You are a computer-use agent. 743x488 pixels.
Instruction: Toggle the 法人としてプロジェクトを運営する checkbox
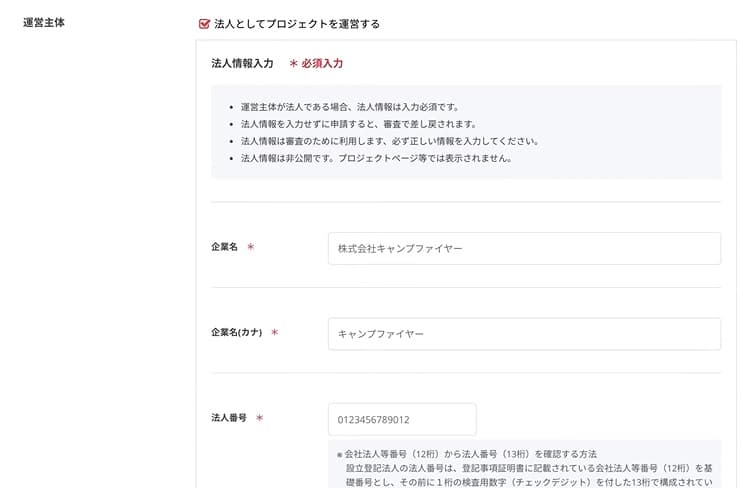pyautogui.click(x=204, y=24)
